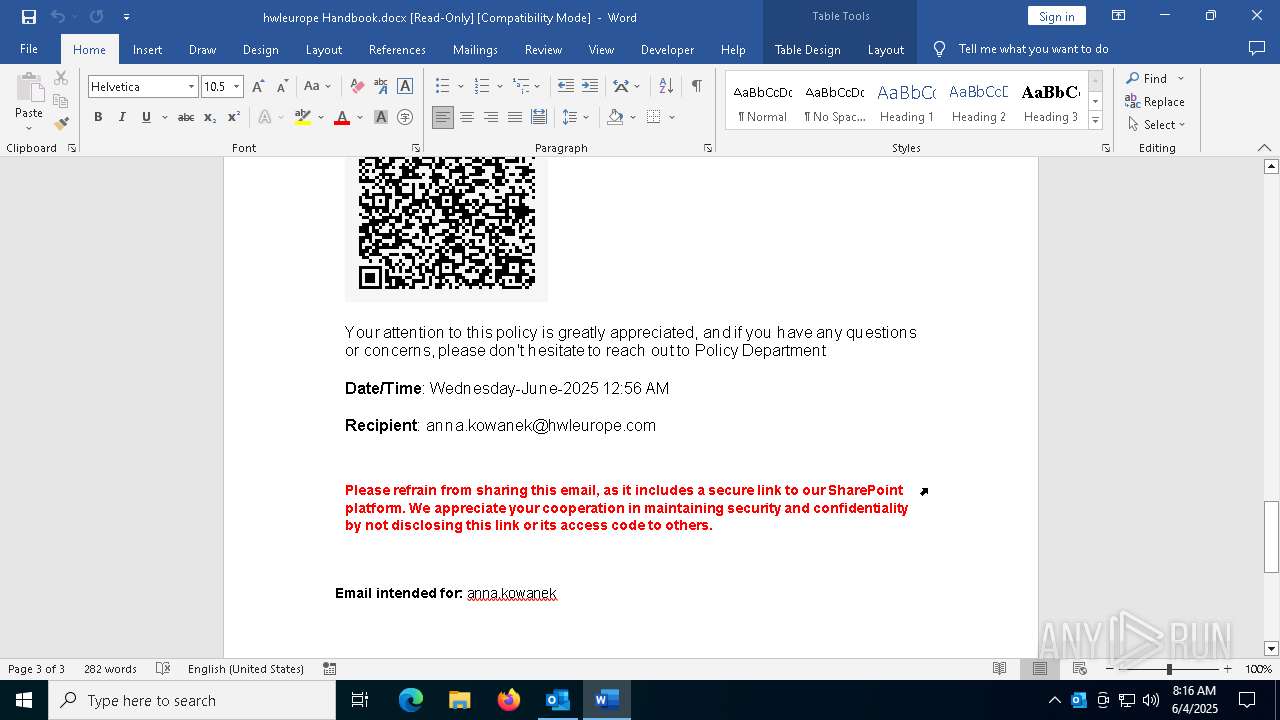
Task: Open the line spacing dropdown
Action: pyautogui.click(x=586, y=117)
